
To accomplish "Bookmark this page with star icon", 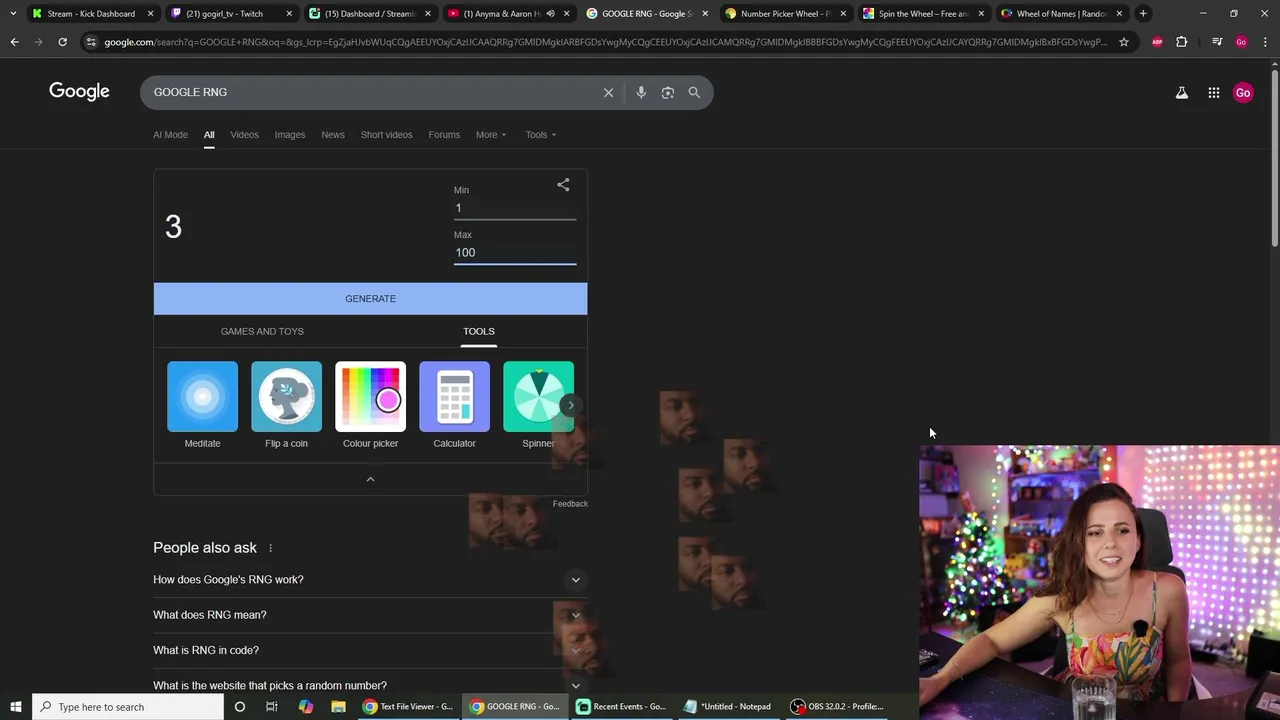I will [x=1124, y=42].
